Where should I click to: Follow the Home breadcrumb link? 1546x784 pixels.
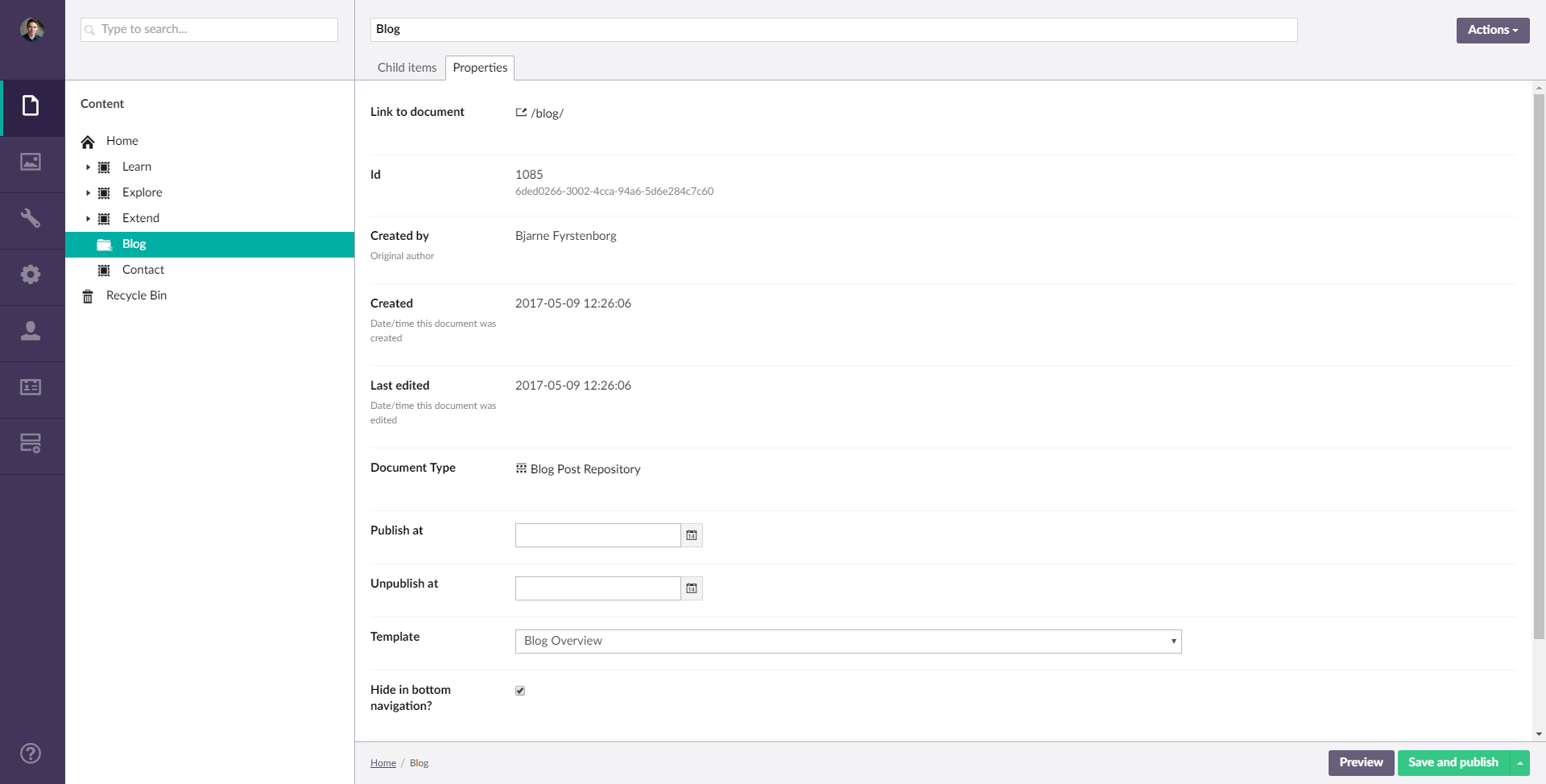[x=383, y=763]
